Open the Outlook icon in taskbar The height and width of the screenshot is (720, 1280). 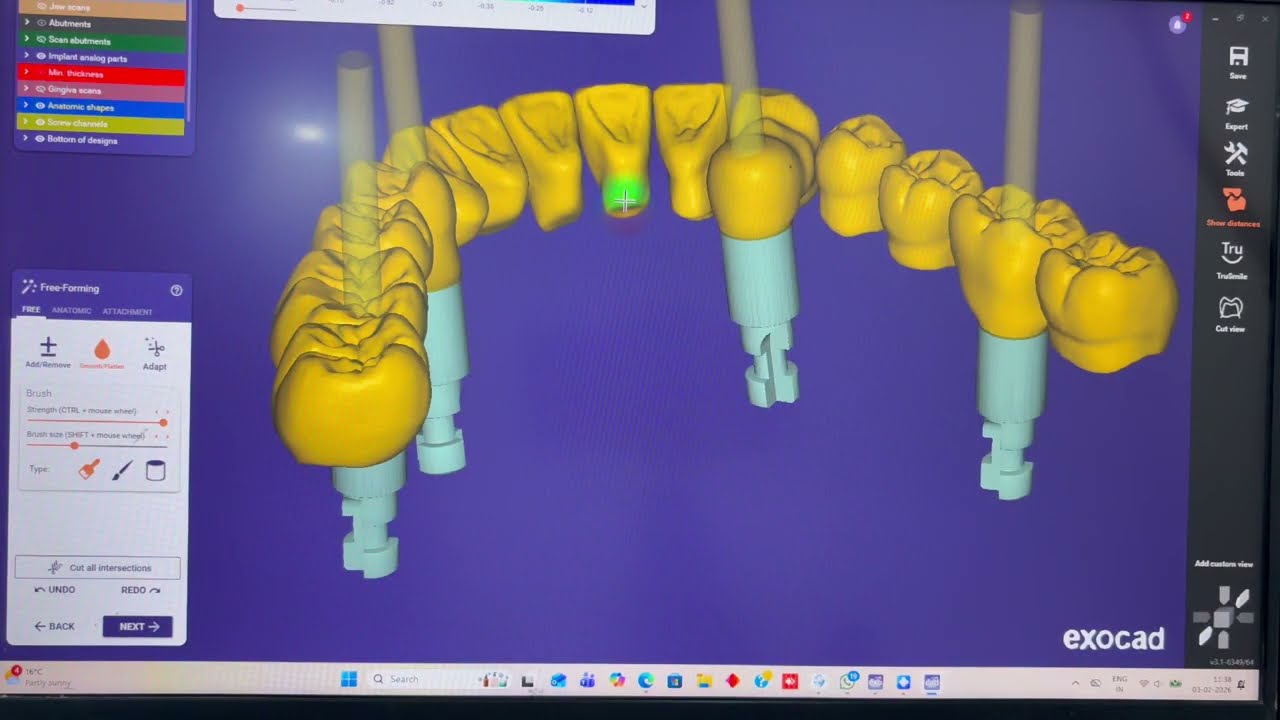coord(558,681)
